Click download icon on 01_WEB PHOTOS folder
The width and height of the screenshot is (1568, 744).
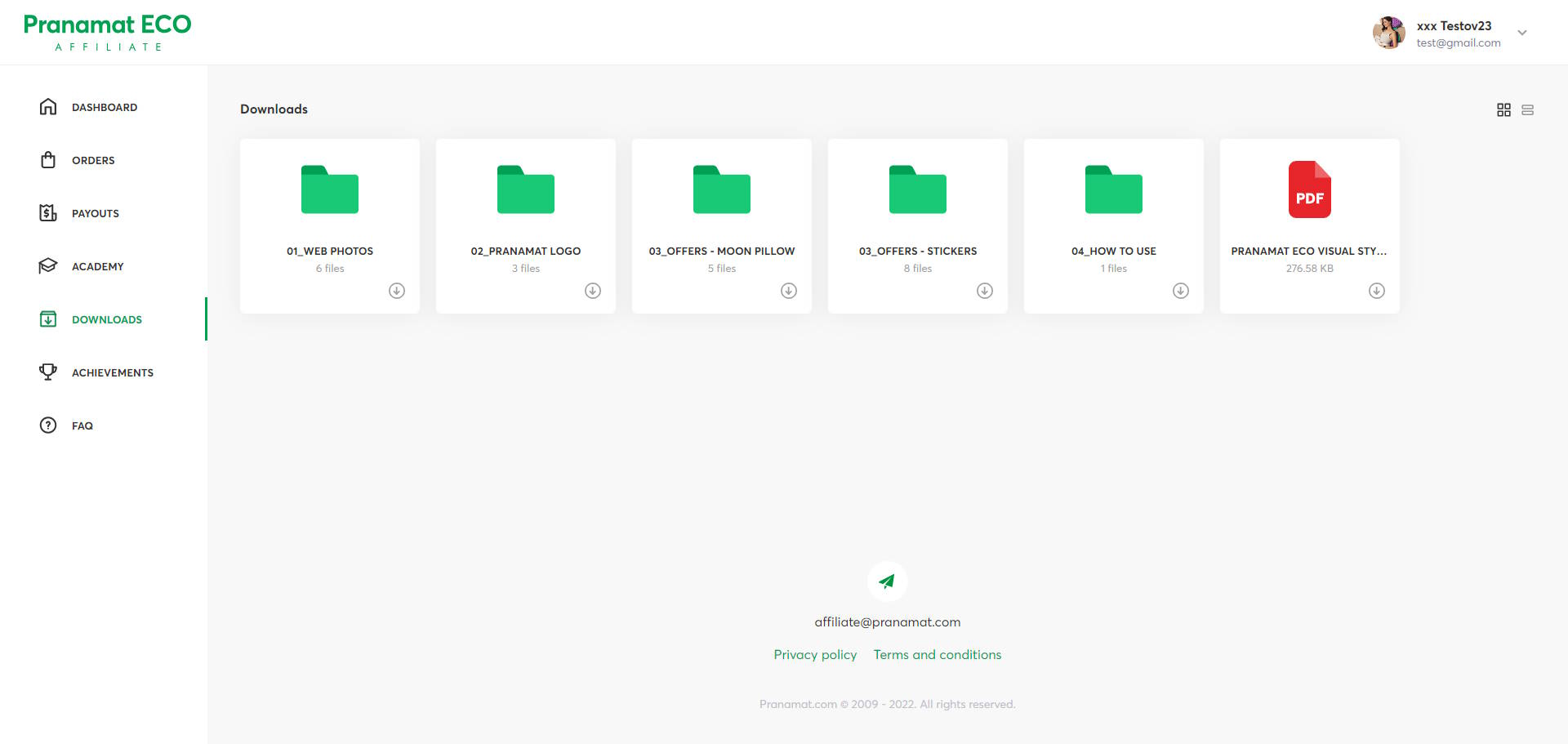pyautogui.click(x=397, y=291)
